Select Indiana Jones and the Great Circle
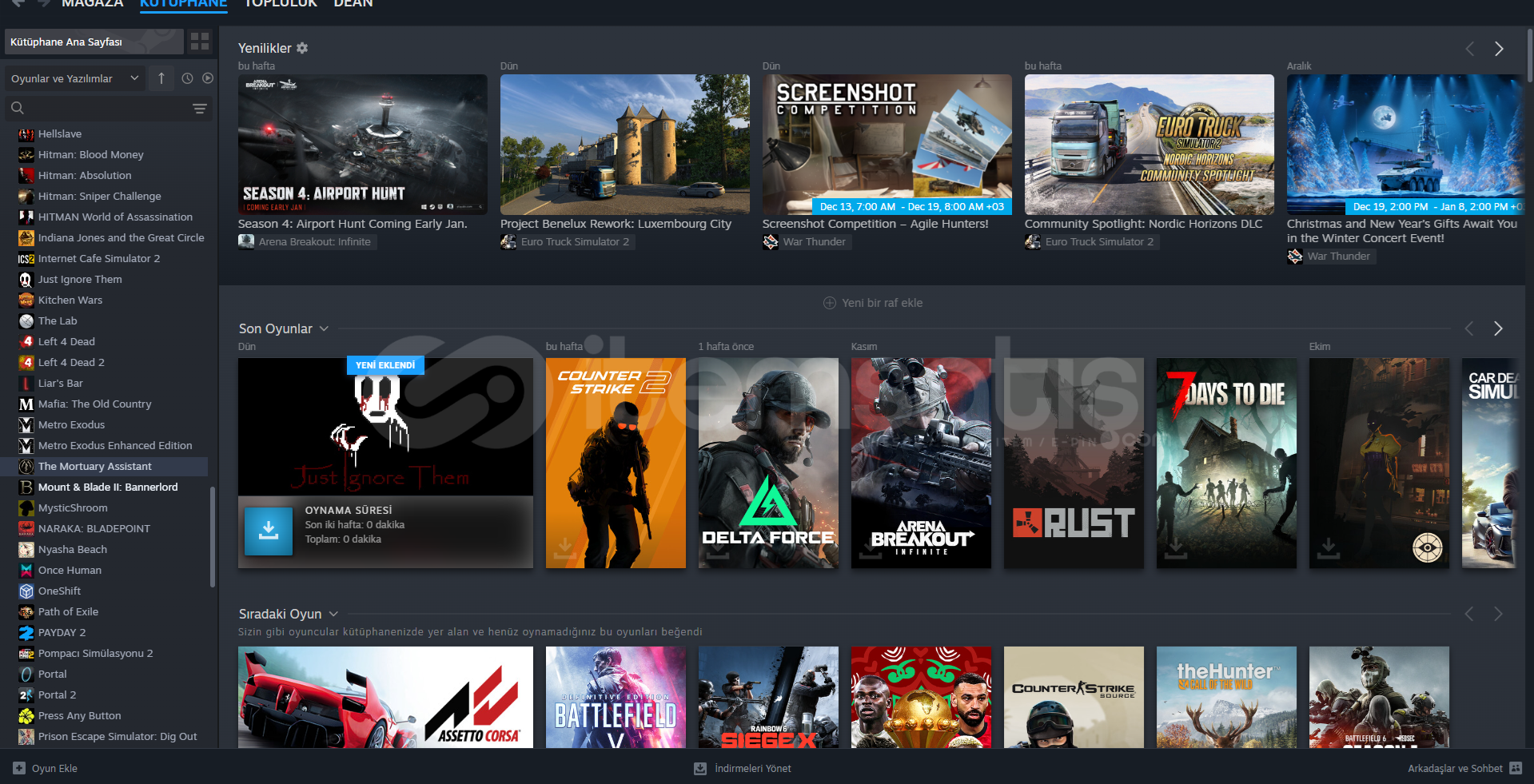The image size is (1534, 784). click(104, 238)
